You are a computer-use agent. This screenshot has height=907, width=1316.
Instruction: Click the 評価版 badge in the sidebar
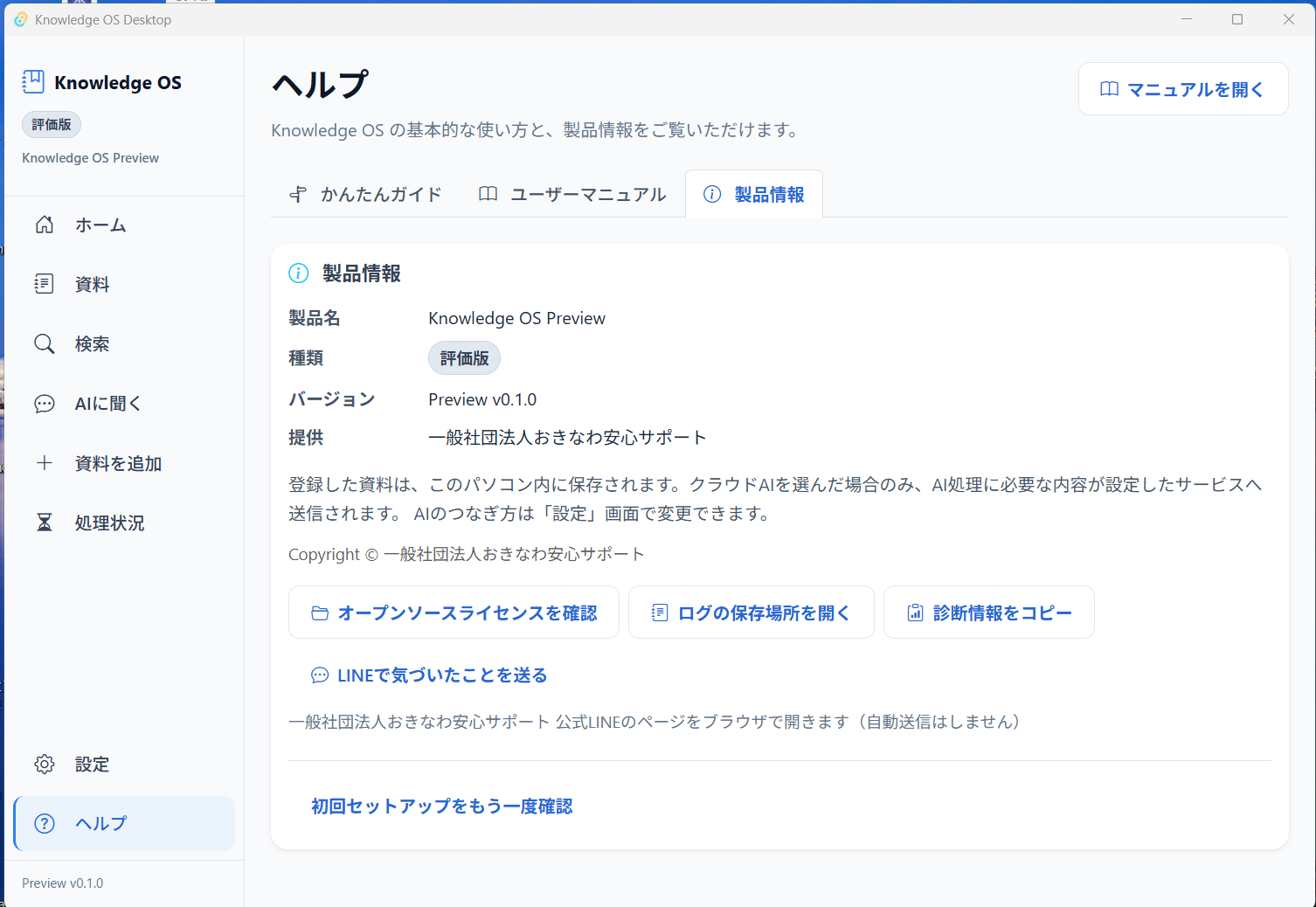[52, 125]
